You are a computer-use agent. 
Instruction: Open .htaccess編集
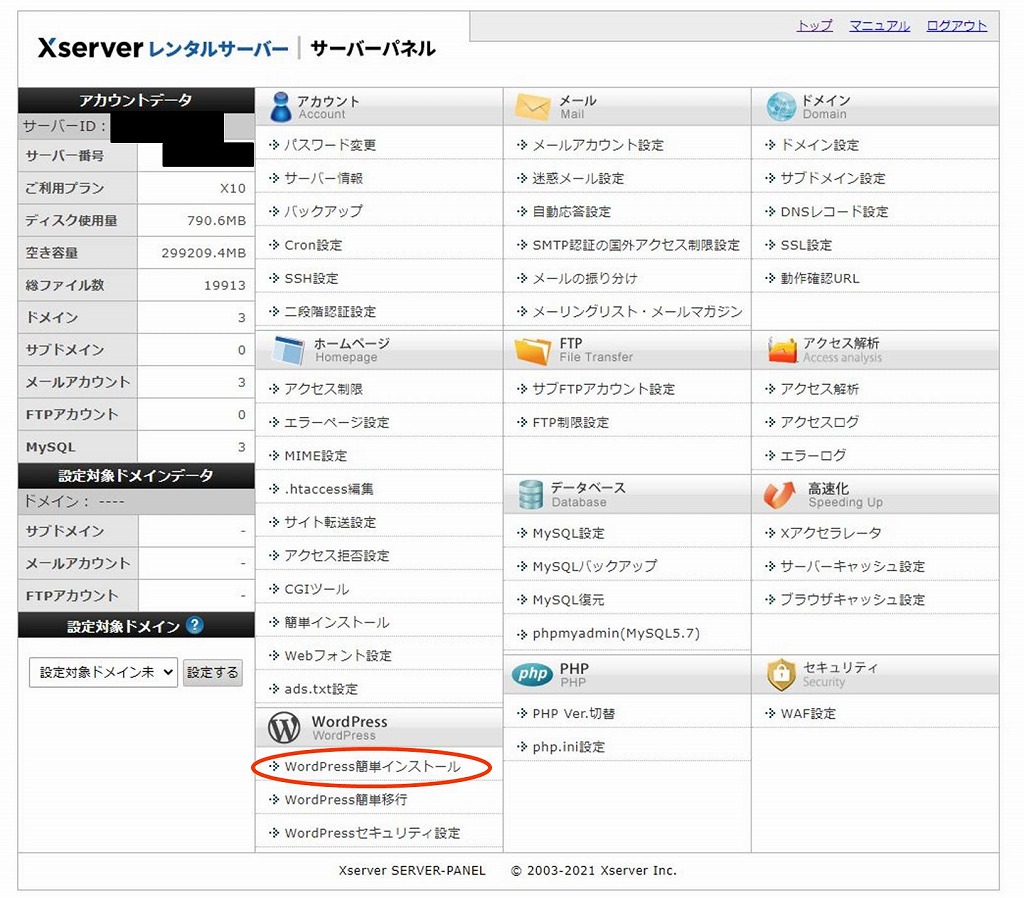328,489
